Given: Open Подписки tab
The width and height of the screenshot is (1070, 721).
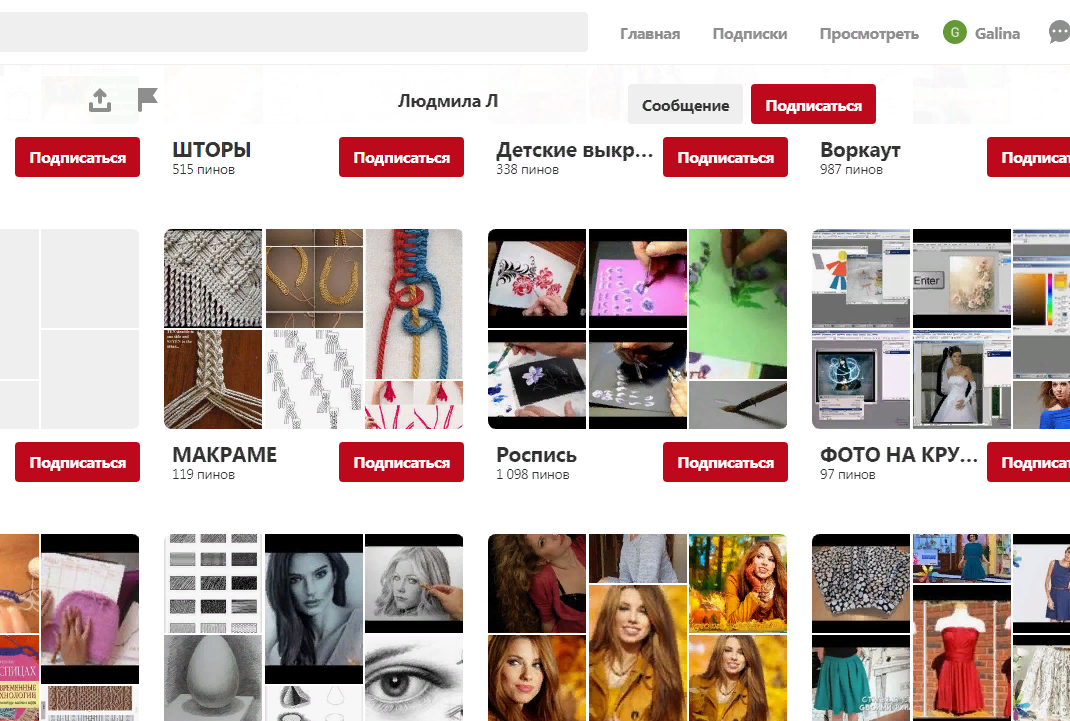Looking at the screenshot, I should point(749,33).
